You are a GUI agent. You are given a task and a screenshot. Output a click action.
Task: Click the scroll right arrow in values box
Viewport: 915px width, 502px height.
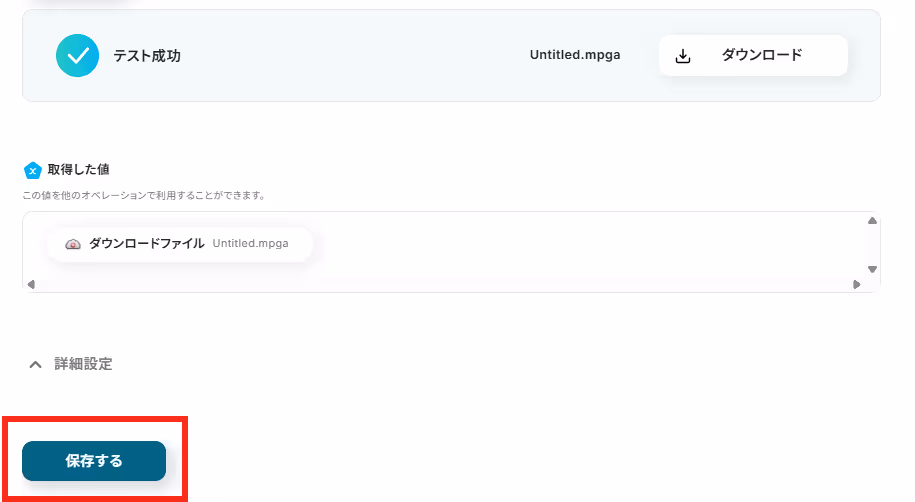pos(856,284)
